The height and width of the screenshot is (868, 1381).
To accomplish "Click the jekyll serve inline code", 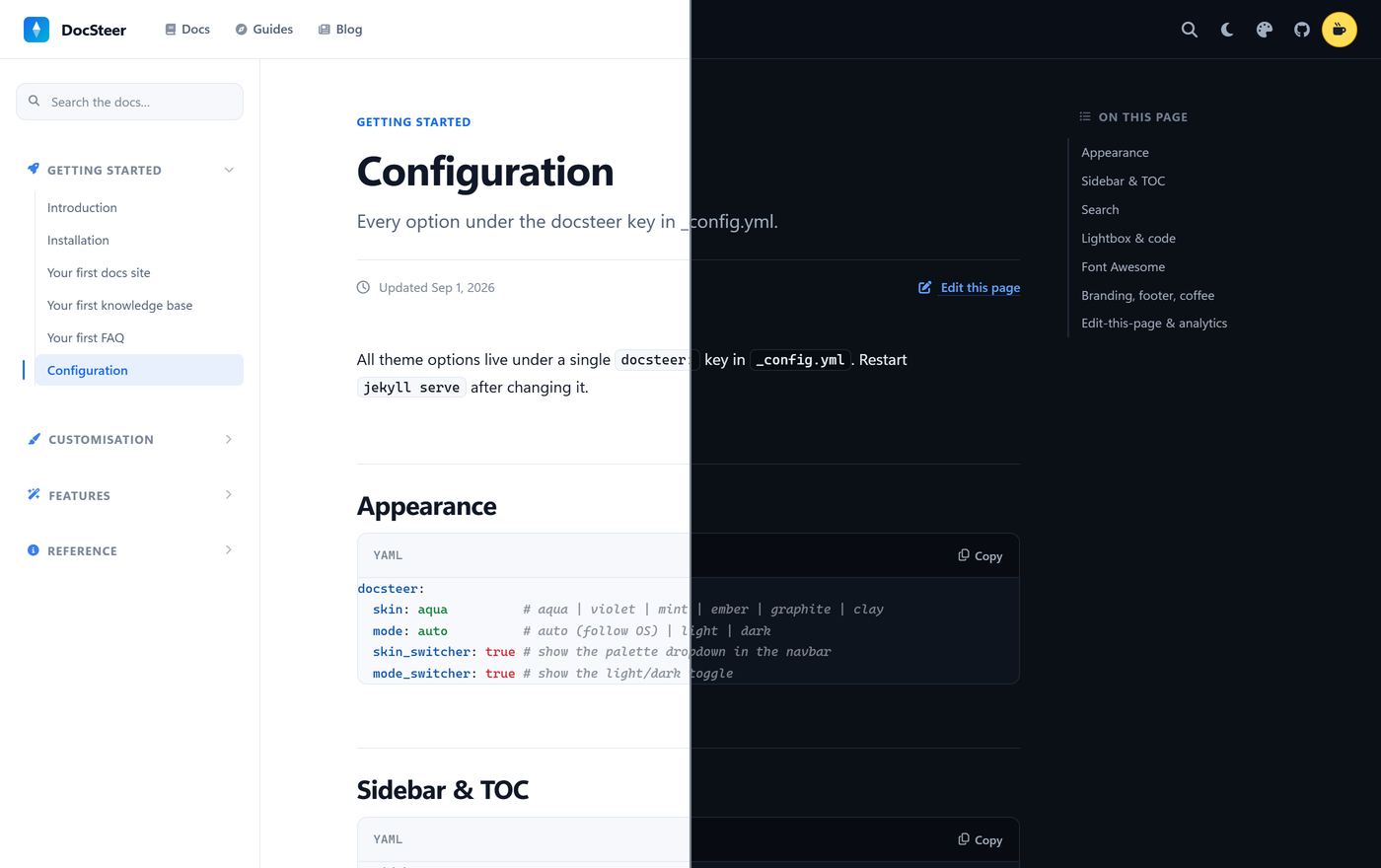I will click(x=411, y=388).
